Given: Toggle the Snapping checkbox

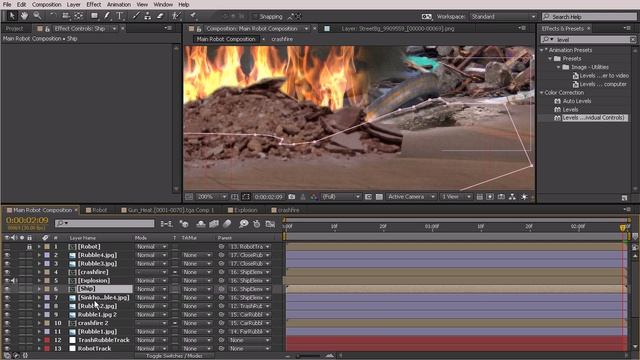Looking at the screenshot, I should (255, 16).
